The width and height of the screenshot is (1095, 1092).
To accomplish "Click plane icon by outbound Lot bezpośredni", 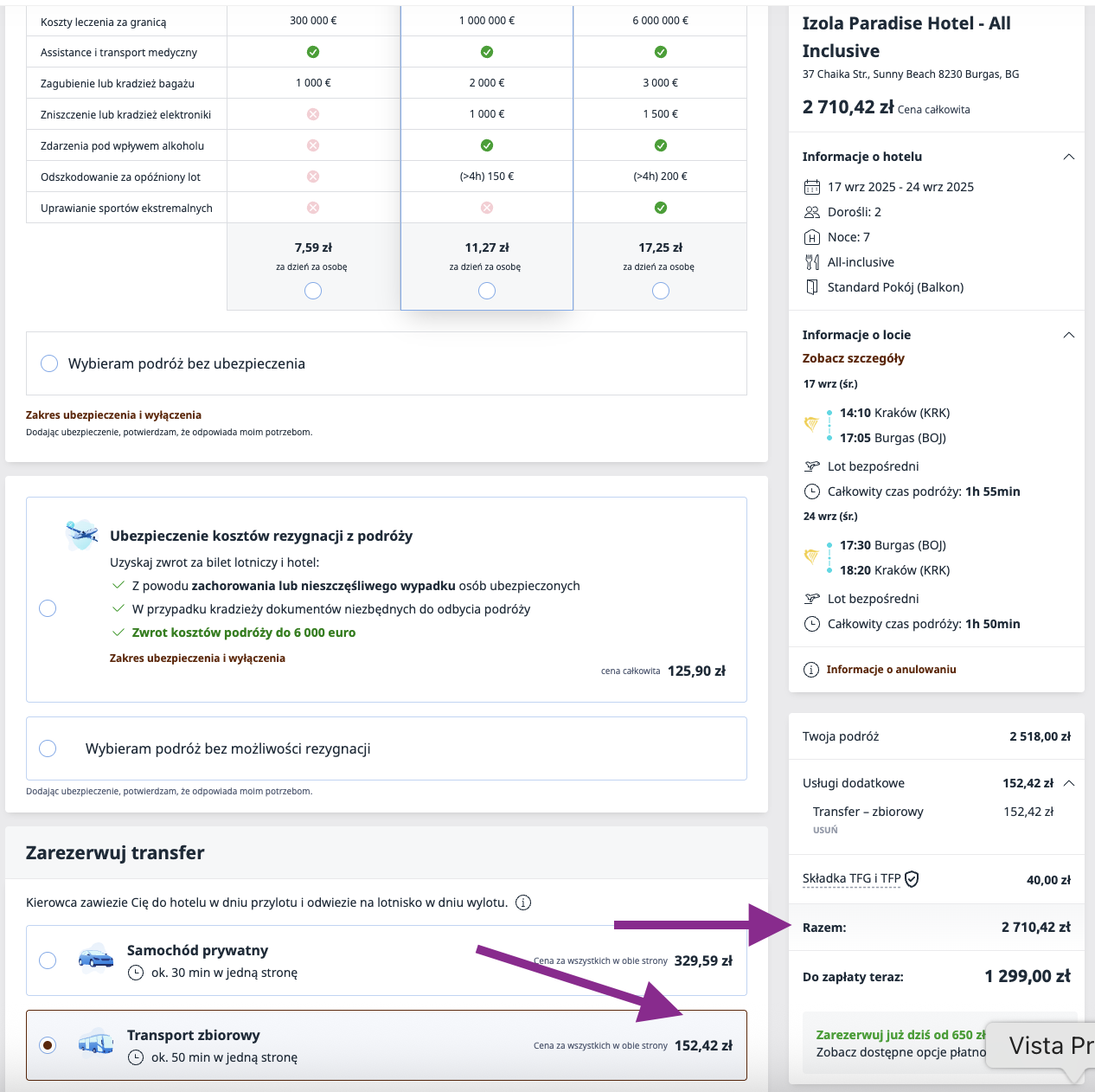I will 812,466.
